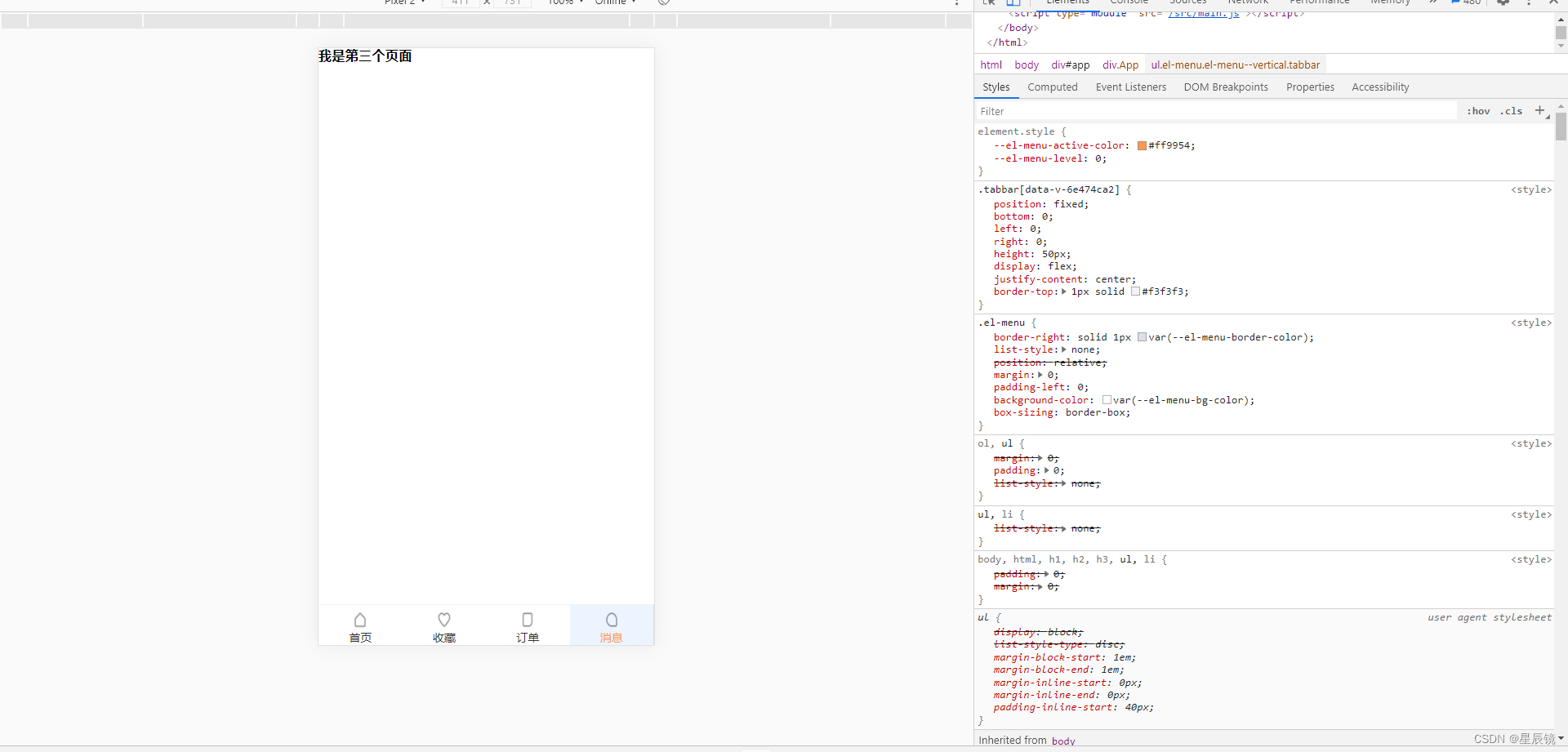Screen dimensions: 1568x752
Task: Edit the right: 0 value in .tabbar
Action: [1039, 242]
